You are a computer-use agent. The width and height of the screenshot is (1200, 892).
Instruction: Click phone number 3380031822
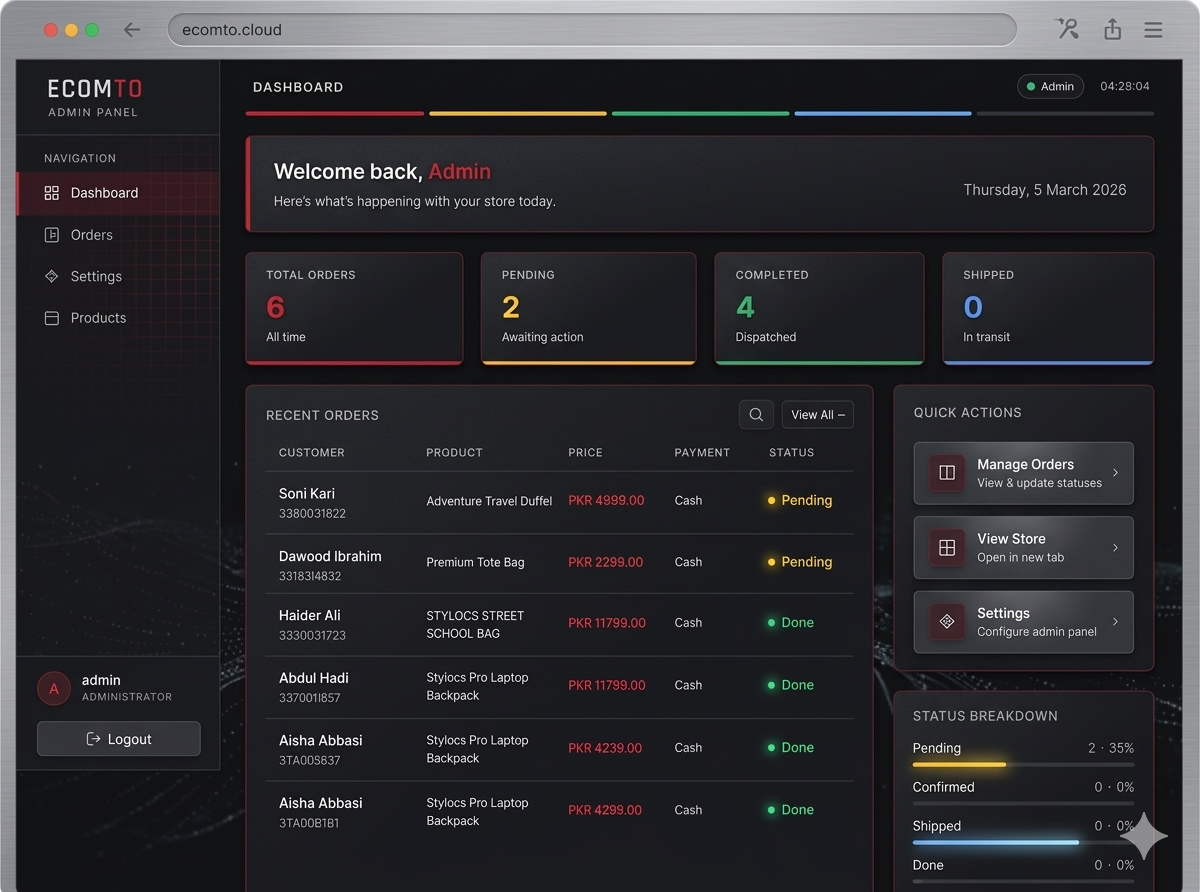click(x=312, y=514)
